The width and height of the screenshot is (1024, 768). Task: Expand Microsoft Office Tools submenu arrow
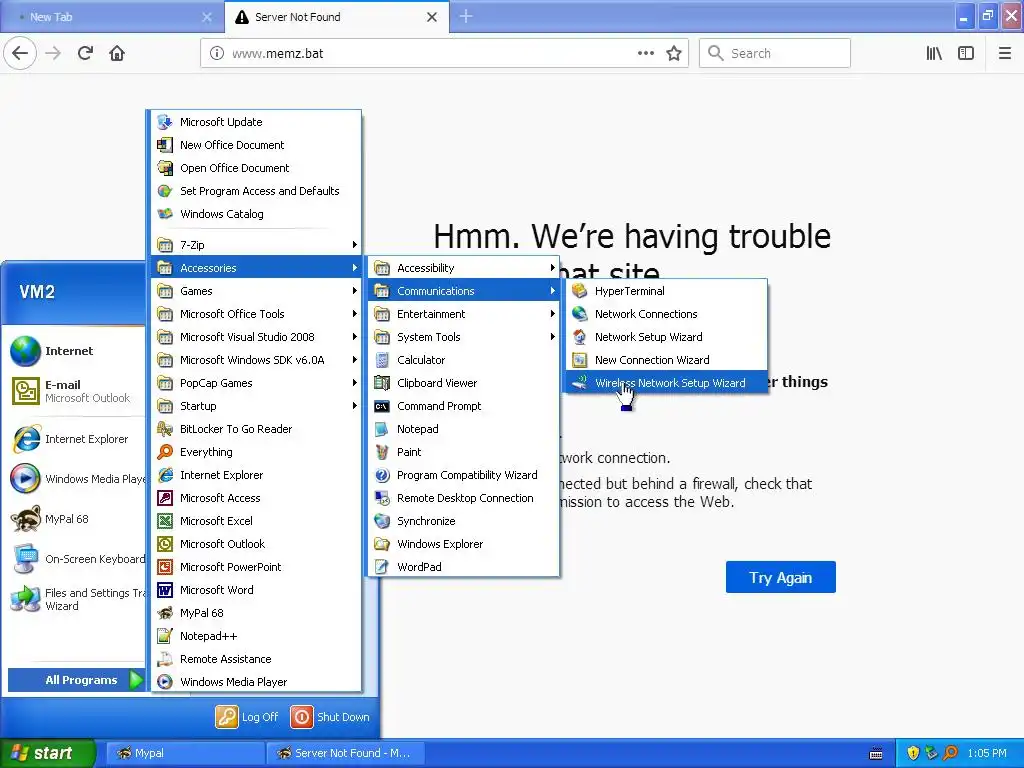coord(355,314)
